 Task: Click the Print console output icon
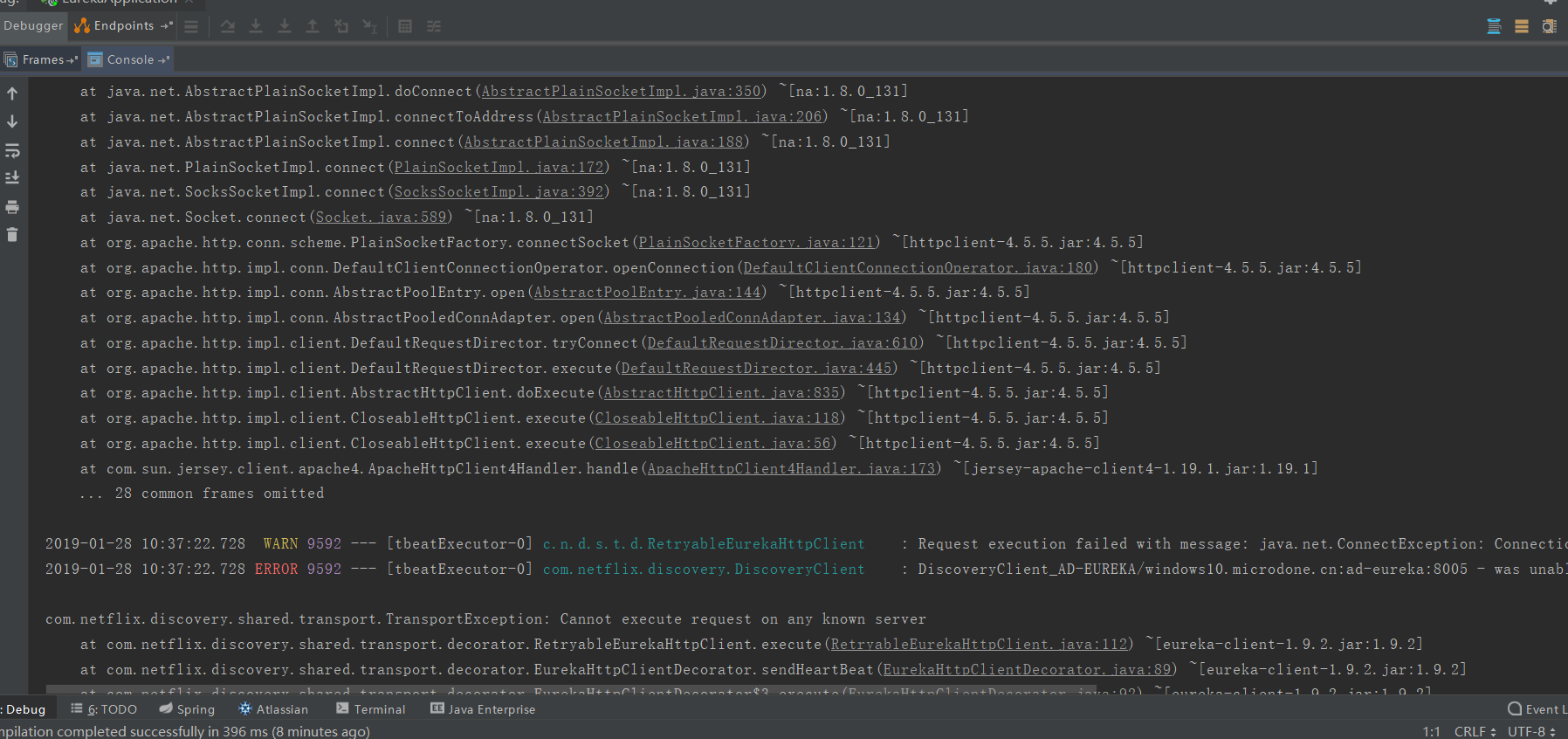[x=12, y=207]
